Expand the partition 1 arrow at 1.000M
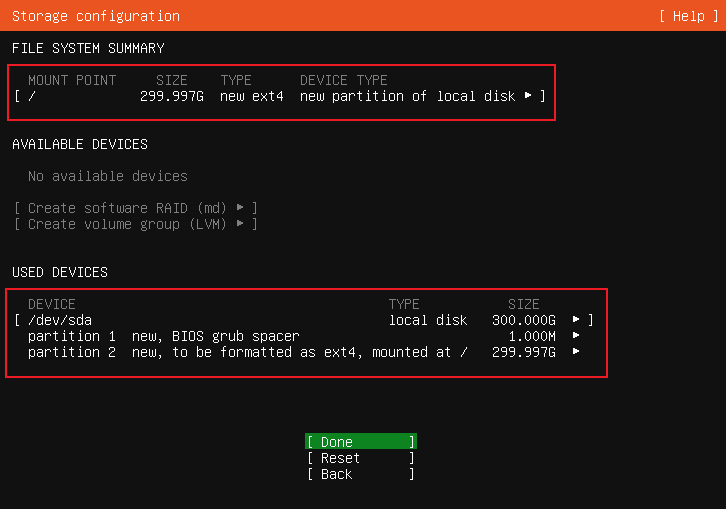The image size is (726, 509). pos(576,336)
